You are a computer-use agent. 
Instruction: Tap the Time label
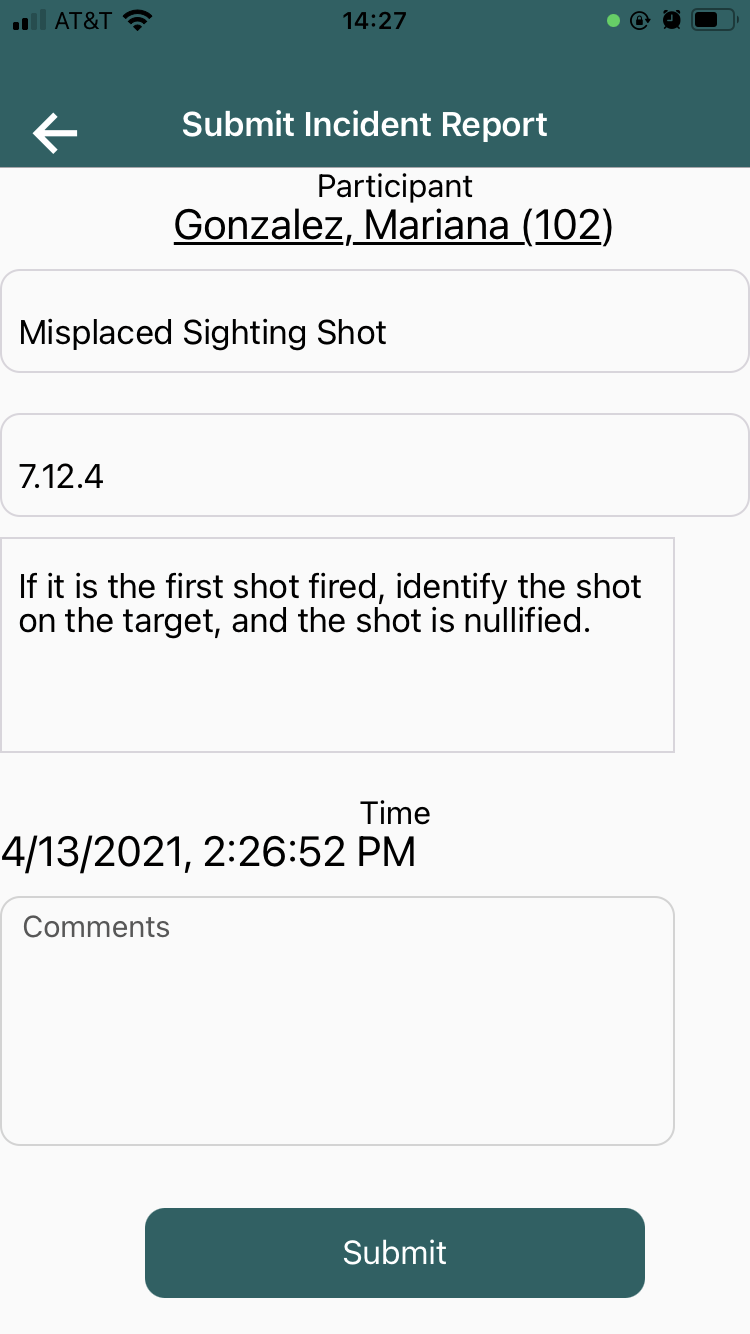point(395,812)
